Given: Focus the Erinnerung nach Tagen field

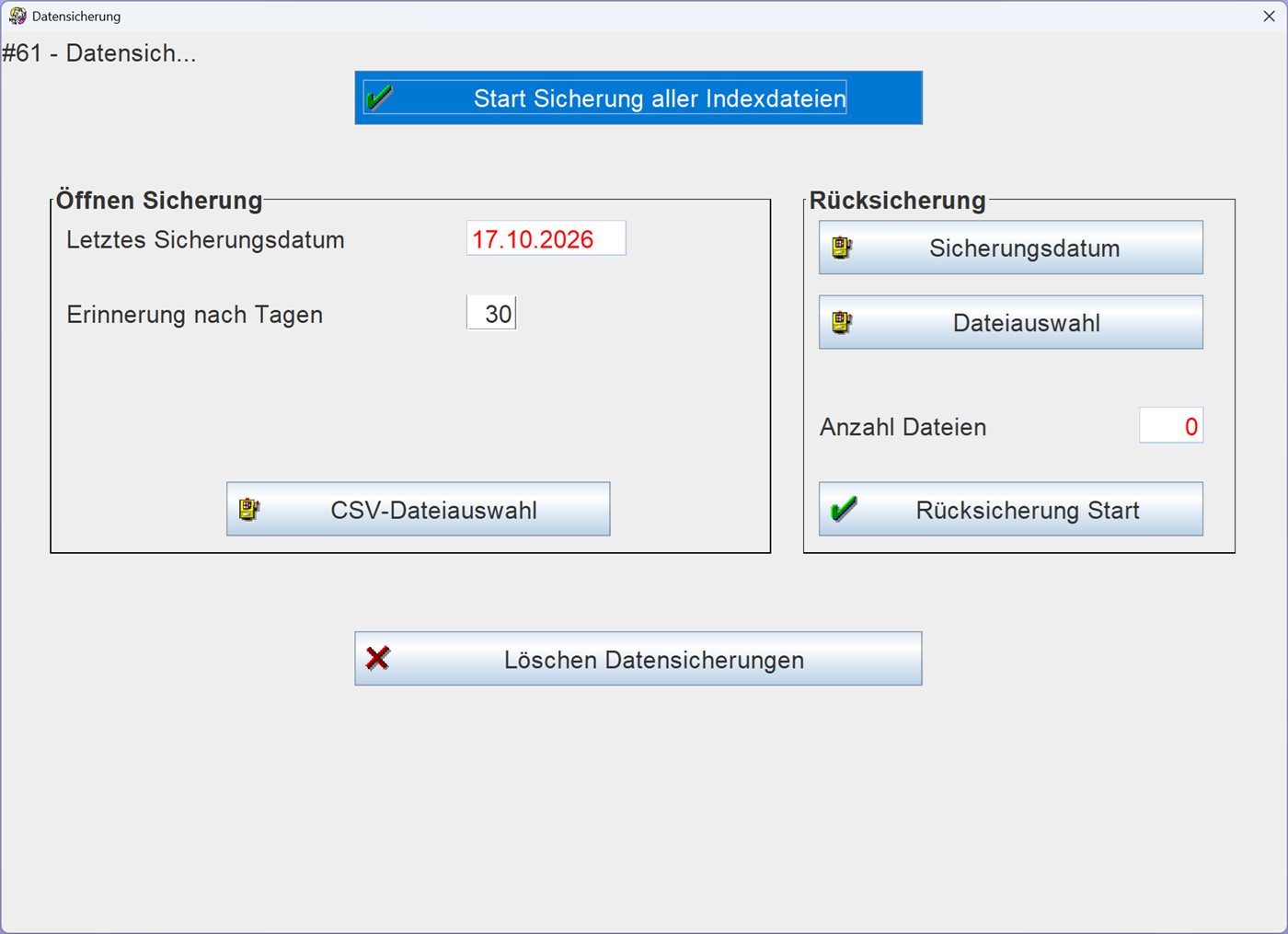Looking at the screenshot, I should coord(491,313).
